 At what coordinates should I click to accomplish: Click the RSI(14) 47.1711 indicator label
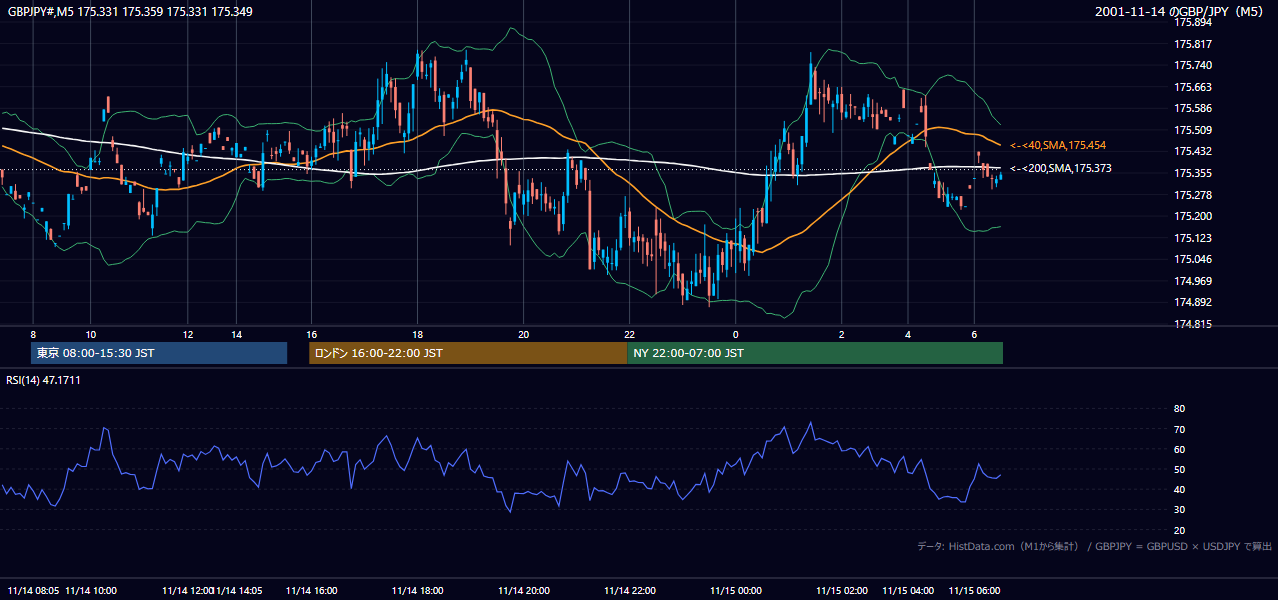(x=43, y=380)
